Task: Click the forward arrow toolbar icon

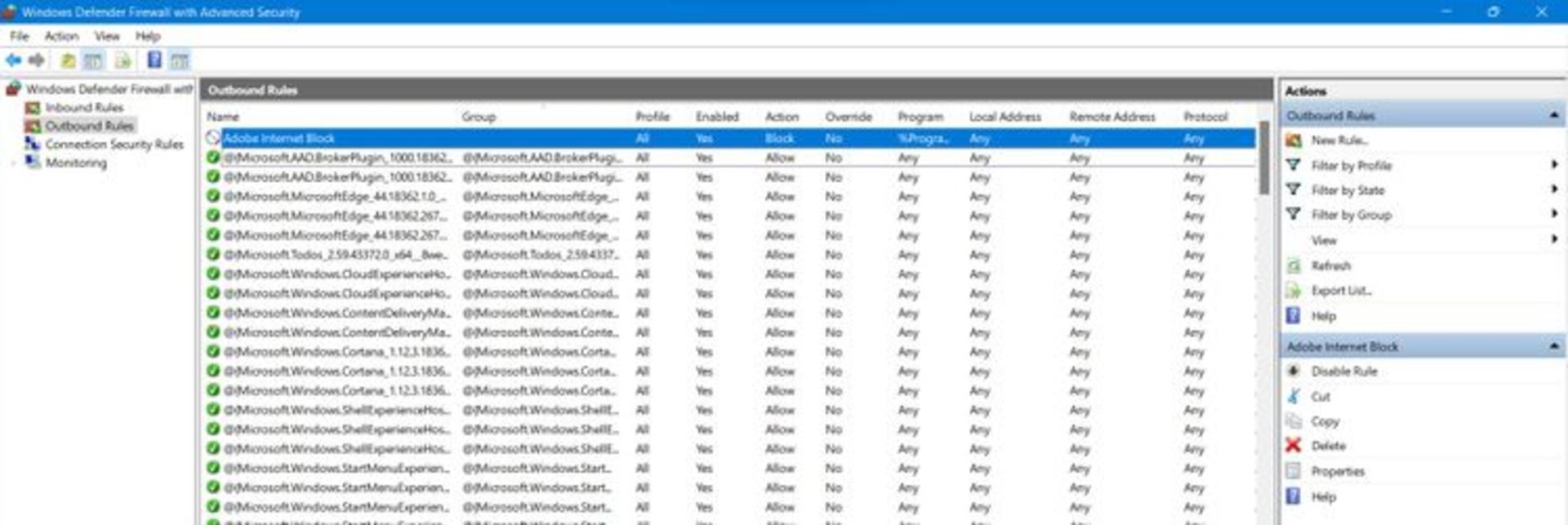Action: tap(37, 60)
